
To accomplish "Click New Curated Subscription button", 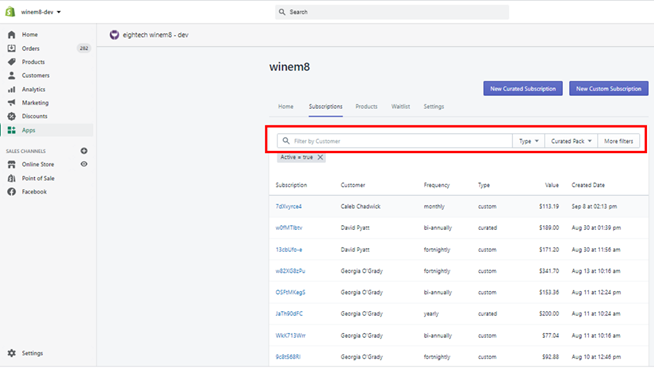I will 523,88.
